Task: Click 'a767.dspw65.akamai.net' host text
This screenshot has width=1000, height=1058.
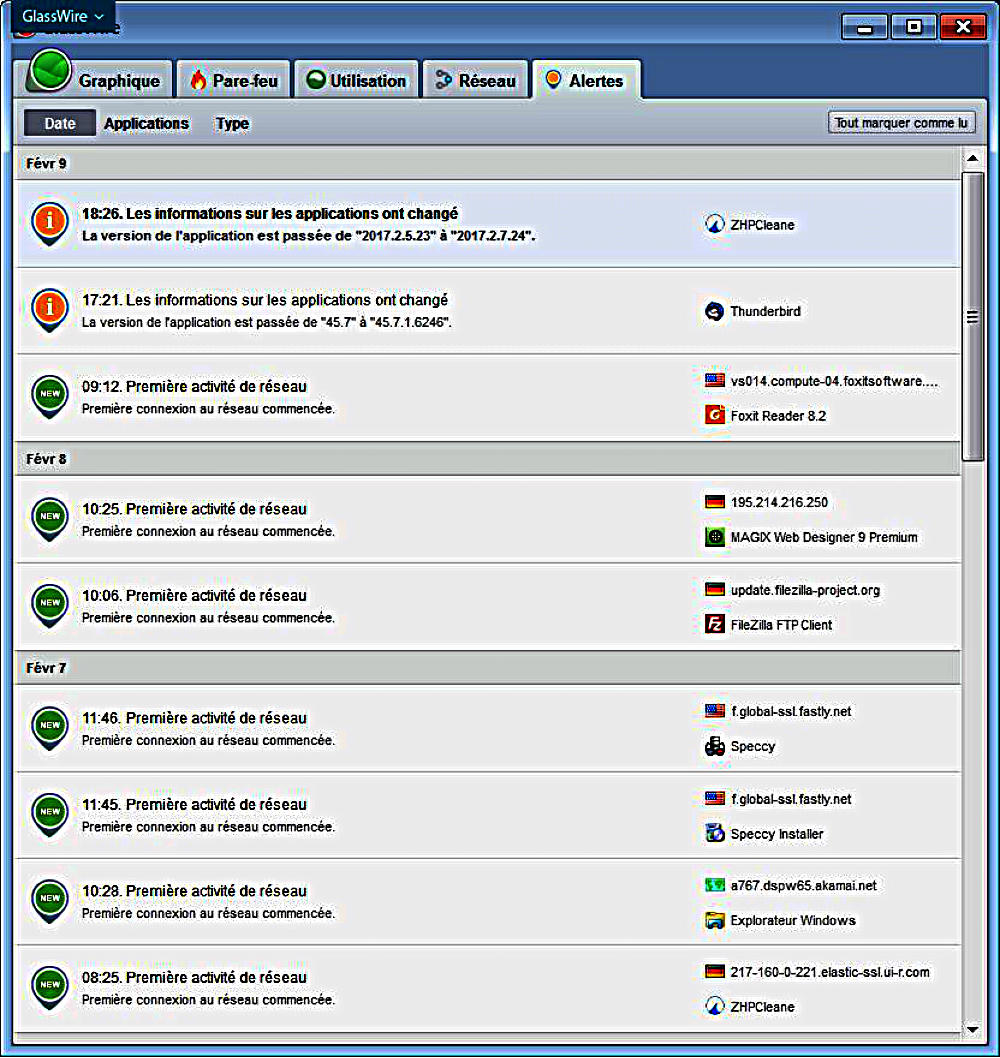Action: click(x=804, y=885)
